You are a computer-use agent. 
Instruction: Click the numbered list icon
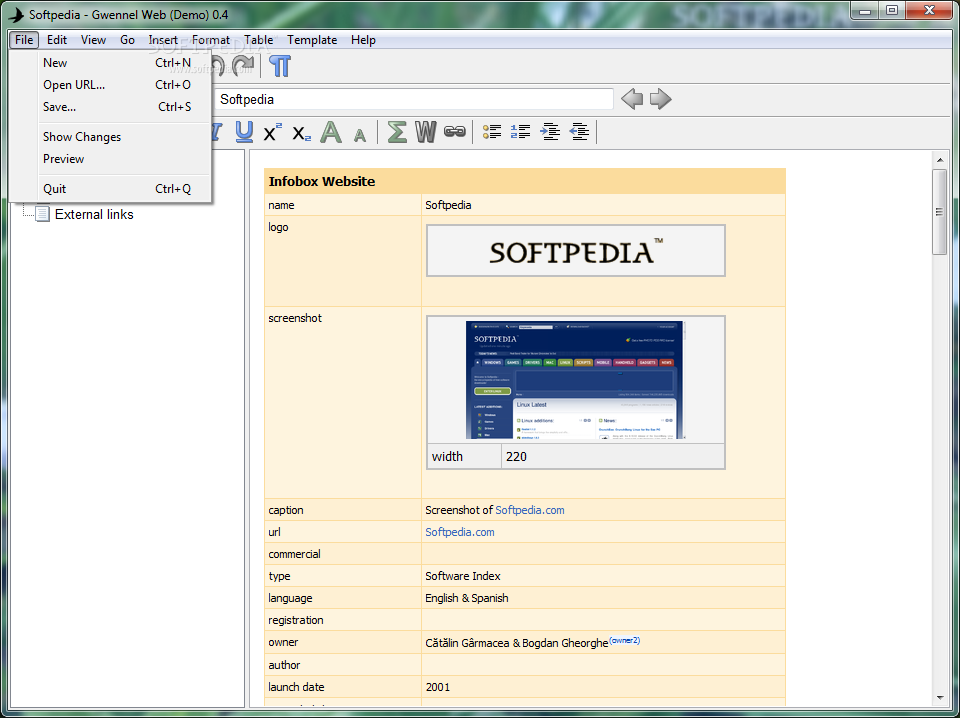click(x=520, y=131)
